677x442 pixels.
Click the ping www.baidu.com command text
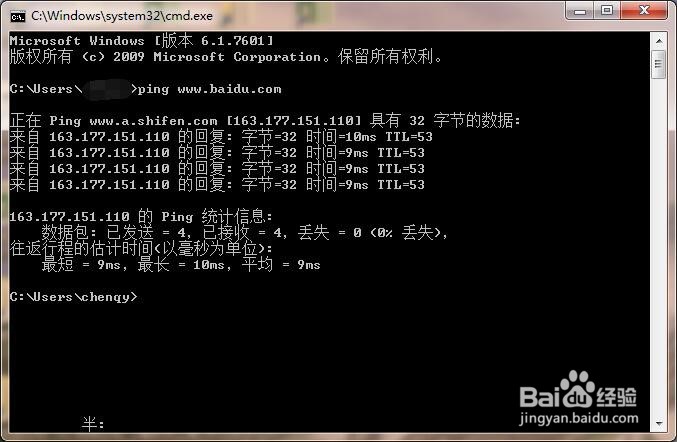209,89
